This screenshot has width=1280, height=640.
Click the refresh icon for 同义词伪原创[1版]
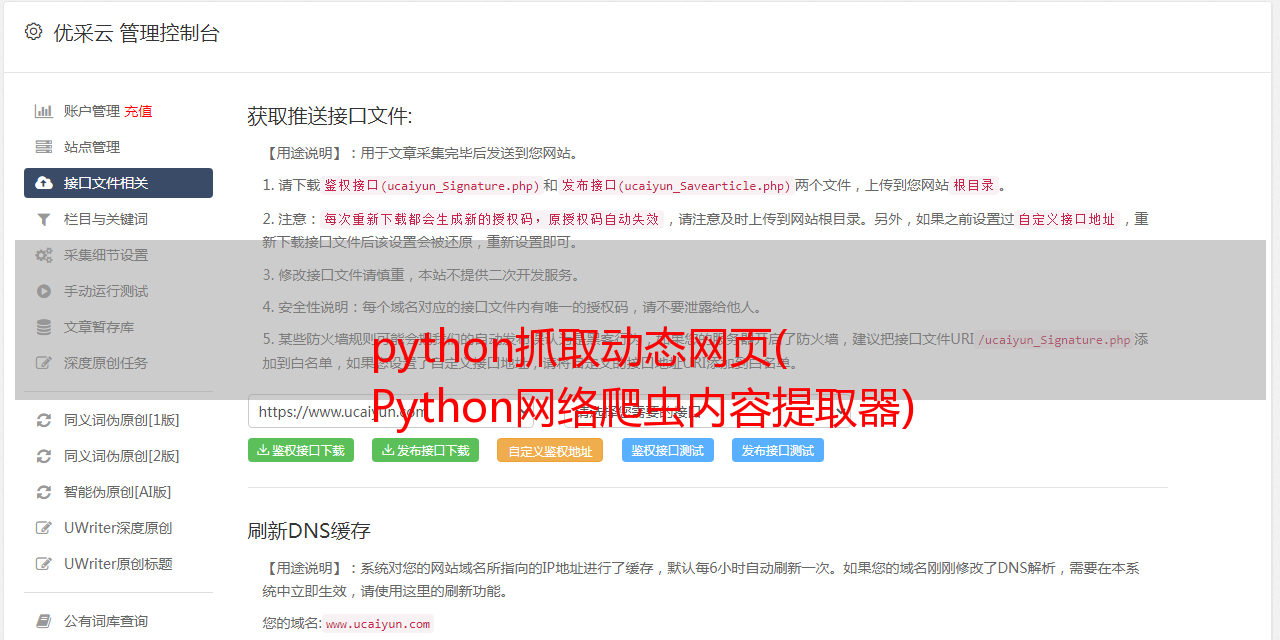pyautogui.click(x=44, y=420)
